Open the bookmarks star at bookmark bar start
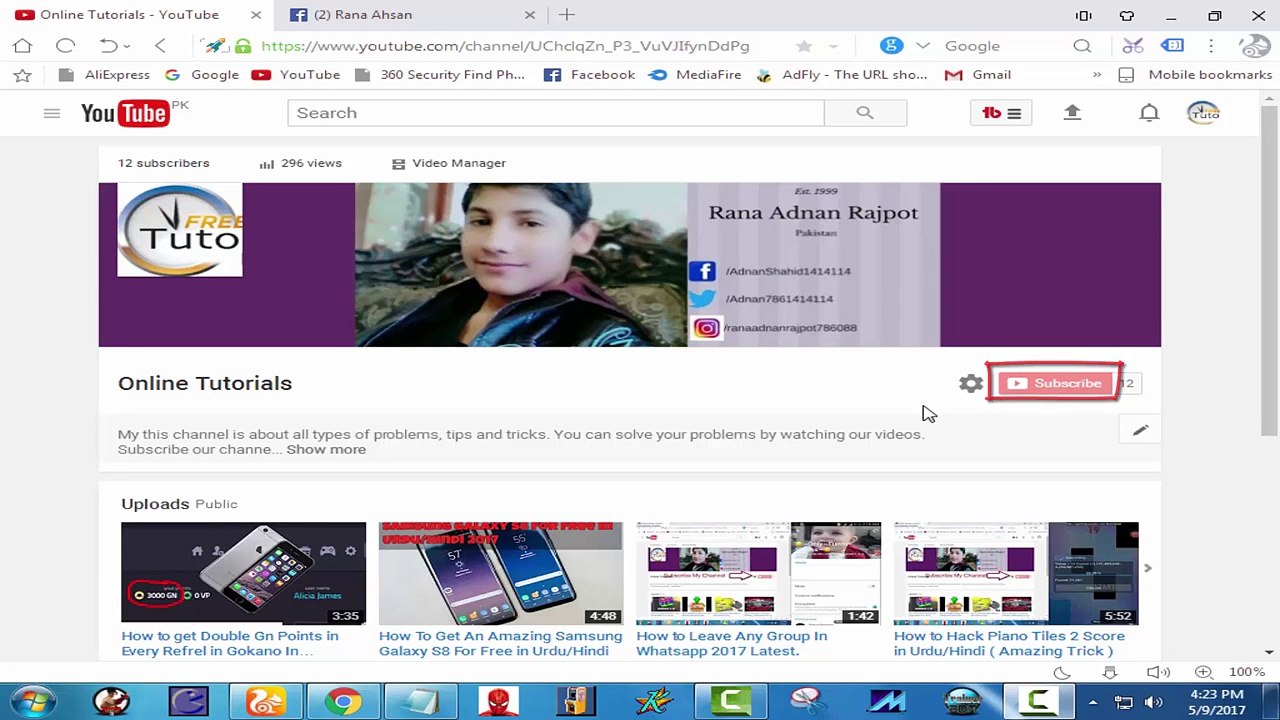The image size is (1280, 720). [22, 75]
